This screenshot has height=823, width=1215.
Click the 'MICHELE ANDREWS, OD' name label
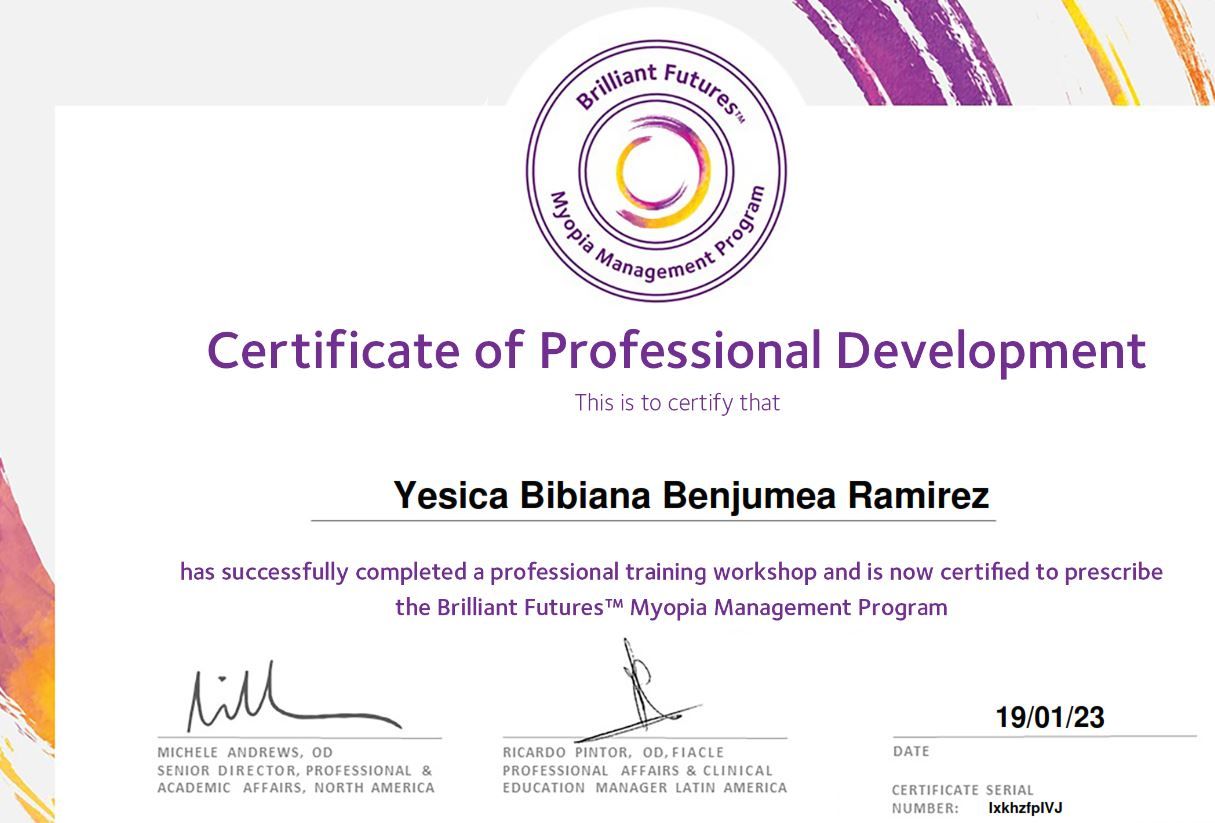pos(245,752)
